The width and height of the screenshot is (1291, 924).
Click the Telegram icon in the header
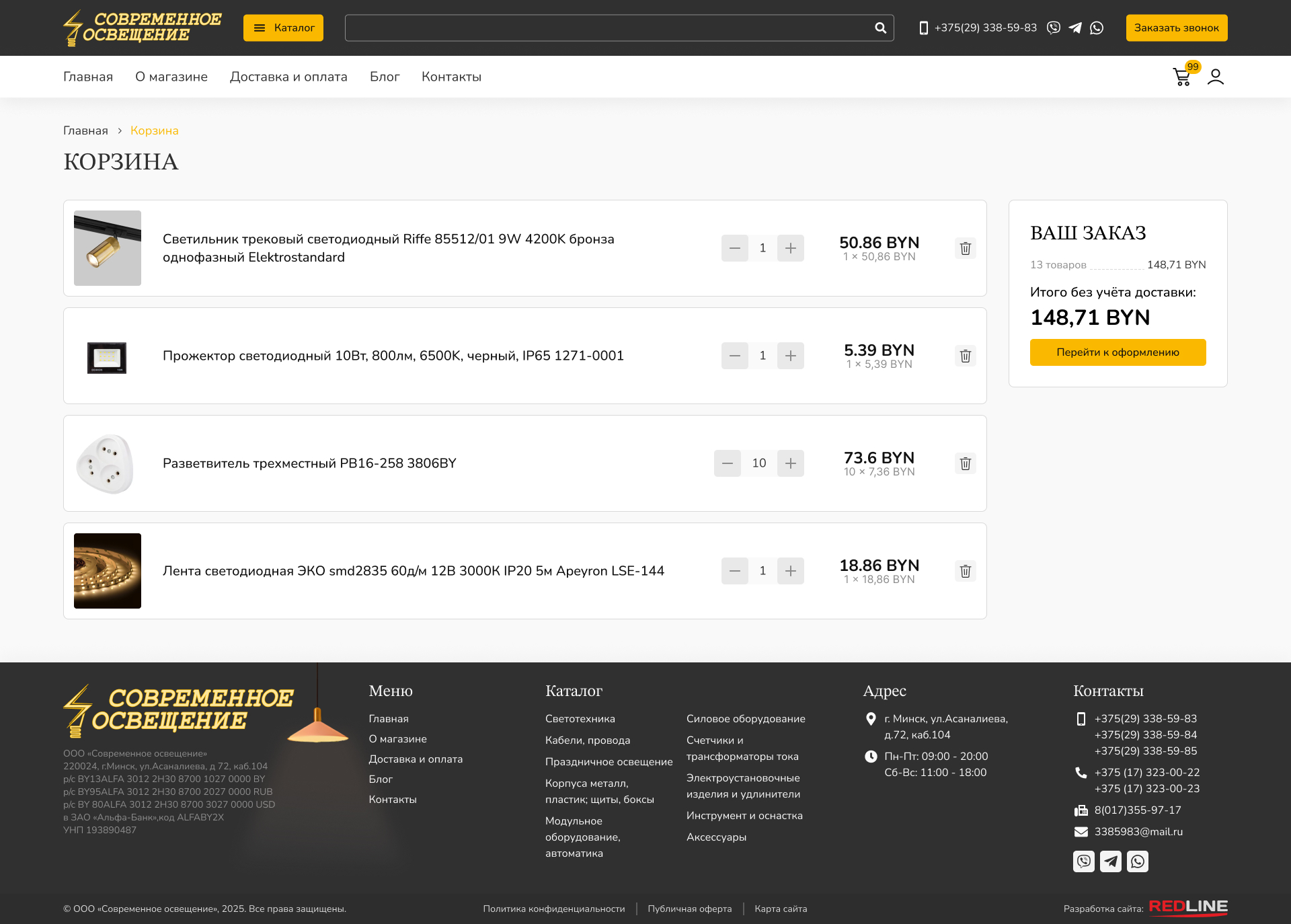1075,28
